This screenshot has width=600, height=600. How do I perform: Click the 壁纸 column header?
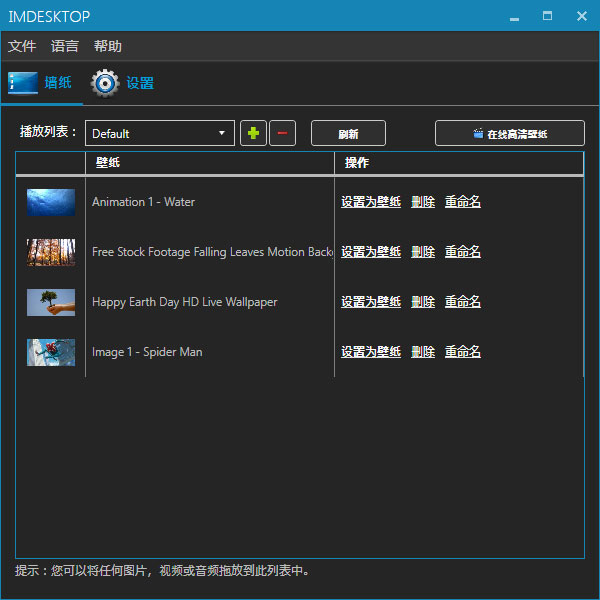[x=108, y=163]
